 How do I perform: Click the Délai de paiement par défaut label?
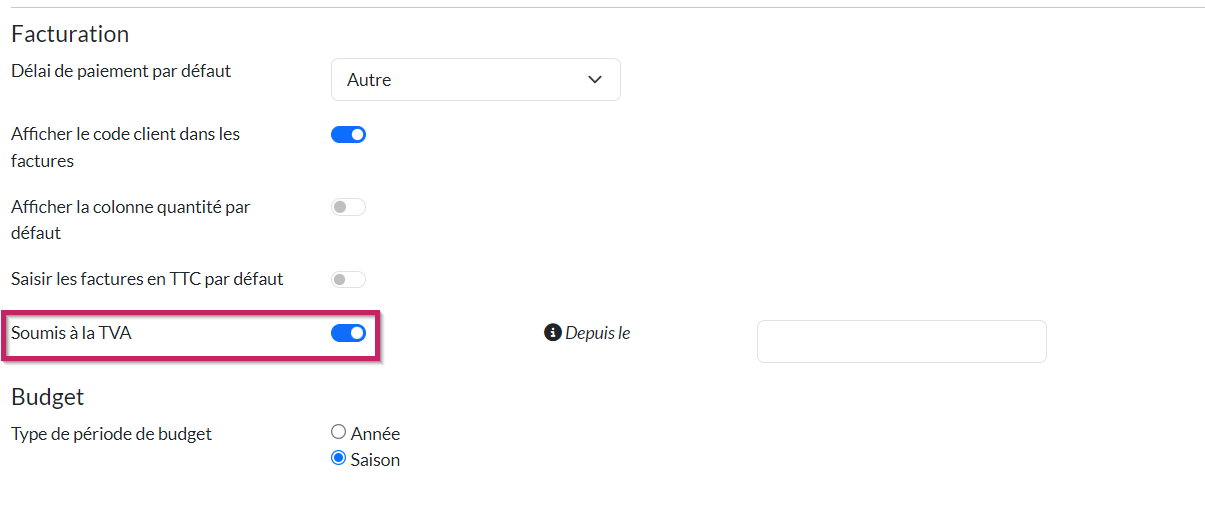click(x=121, y=71)
